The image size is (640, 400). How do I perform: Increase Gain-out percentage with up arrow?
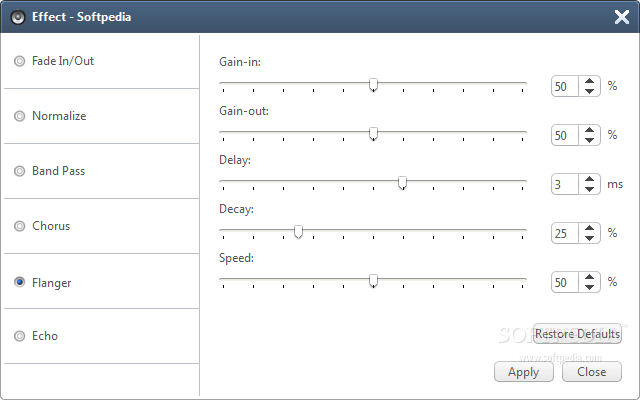click(x=589, y=130)
